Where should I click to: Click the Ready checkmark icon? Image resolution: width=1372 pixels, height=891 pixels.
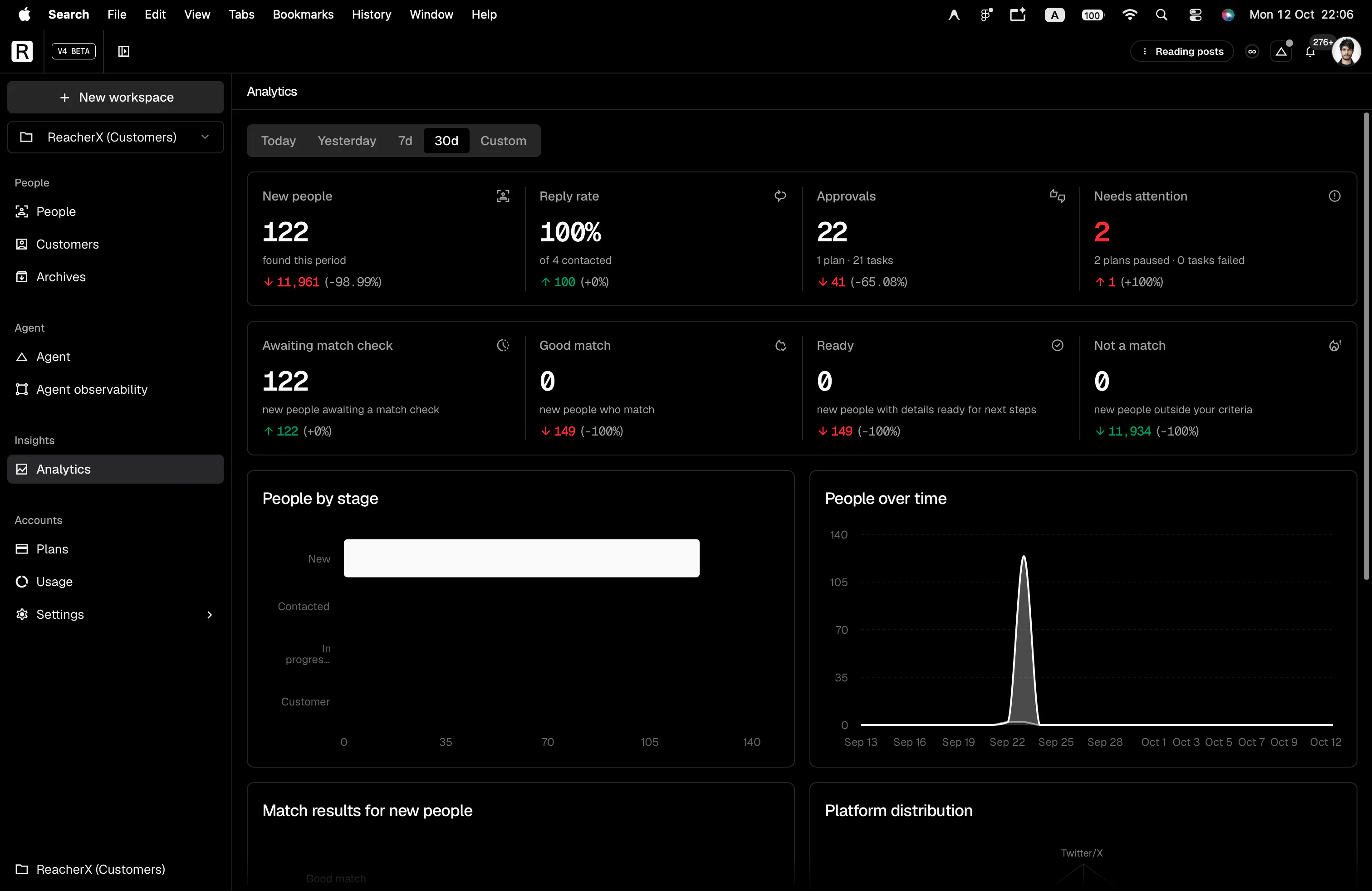pos(1057,345)
